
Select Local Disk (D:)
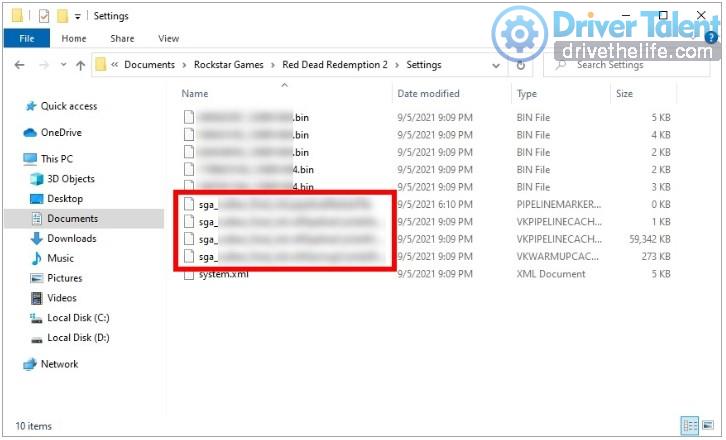(78, 339)
